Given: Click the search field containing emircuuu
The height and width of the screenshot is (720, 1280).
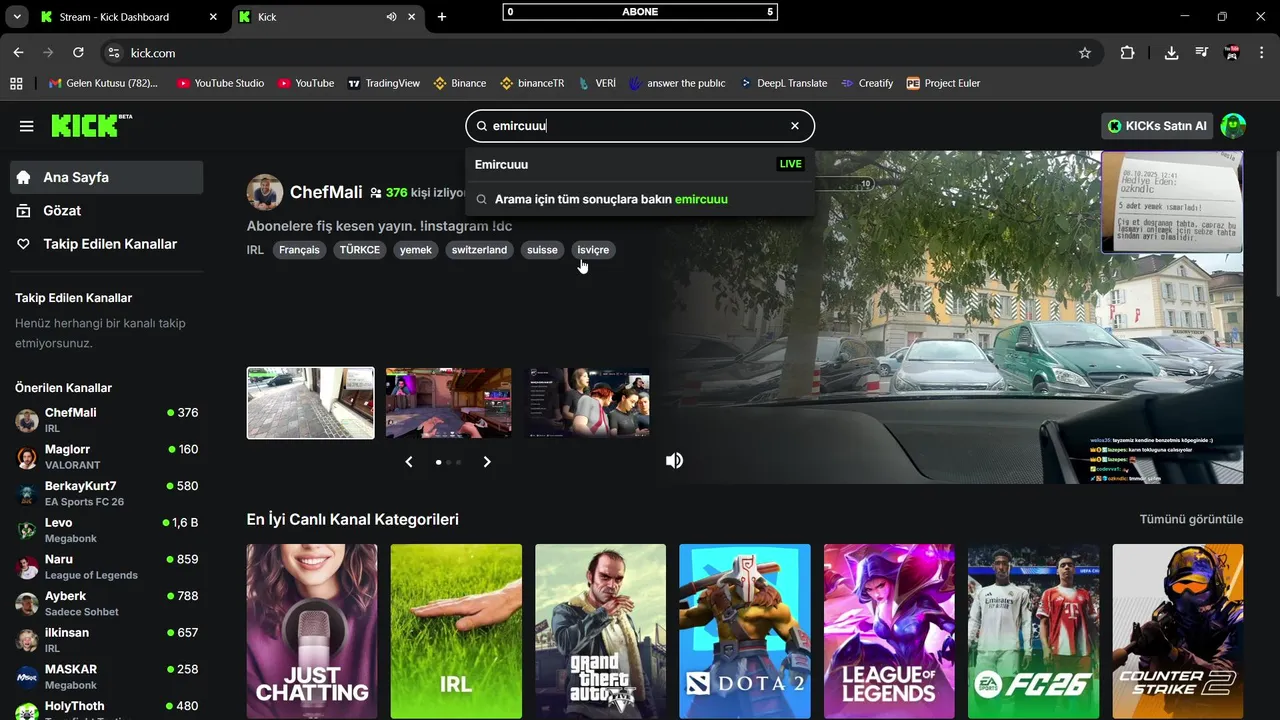Looking at the screenshot, I should pyautogui.click(x=640, y=126).
